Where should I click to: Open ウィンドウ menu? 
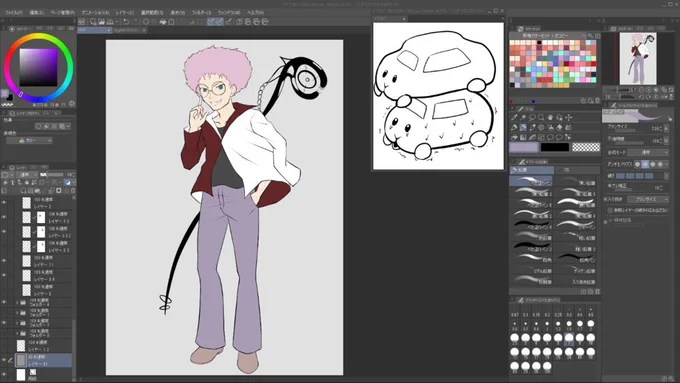[229, 13]
